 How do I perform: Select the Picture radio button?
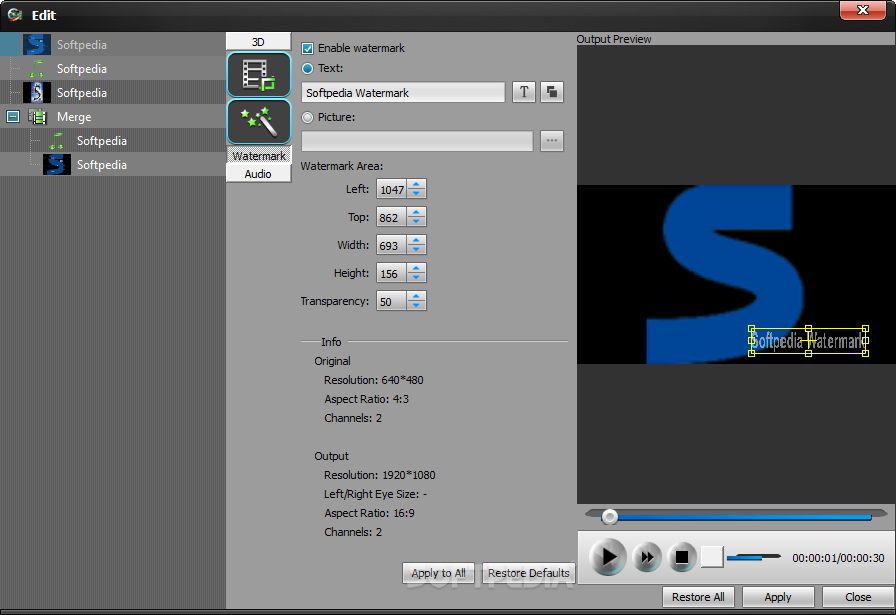tap(307, 117)
